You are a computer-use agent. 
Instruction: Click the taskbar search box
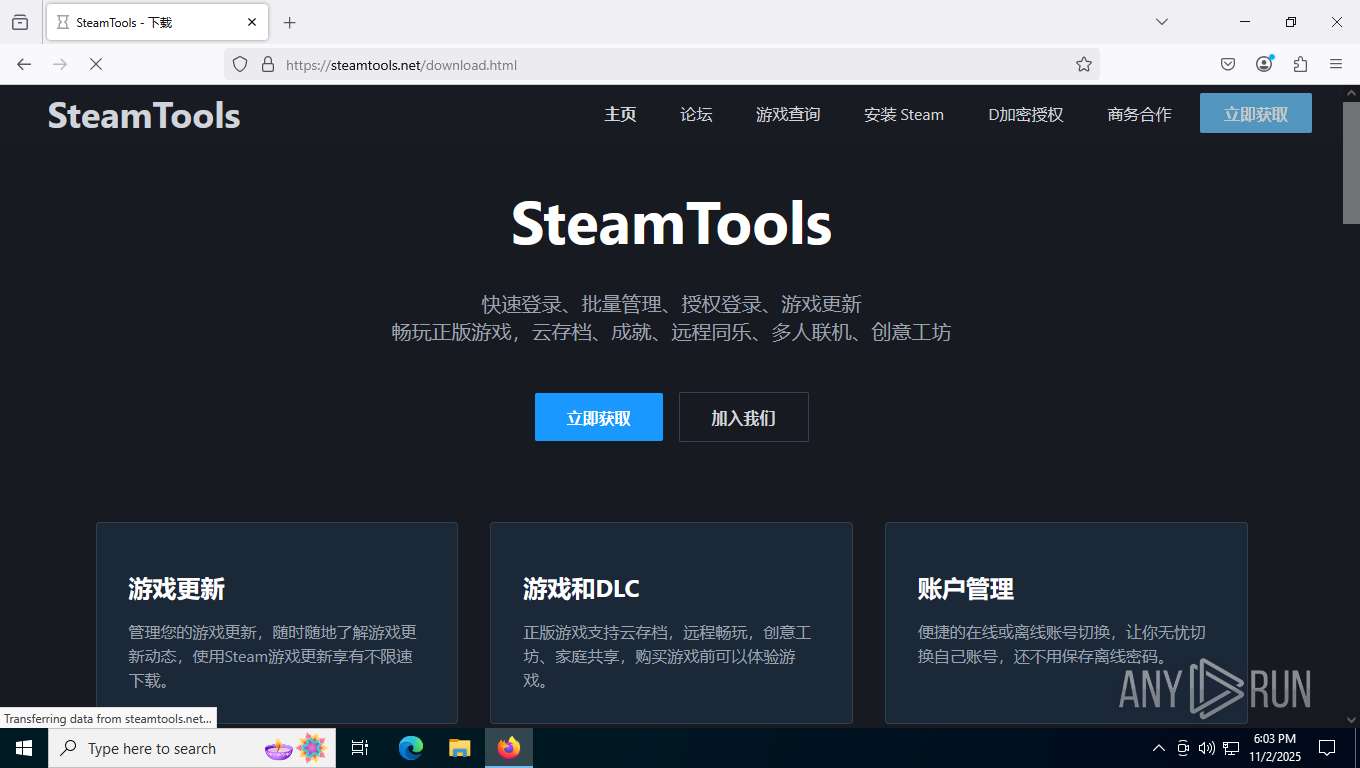pos(192,748)
